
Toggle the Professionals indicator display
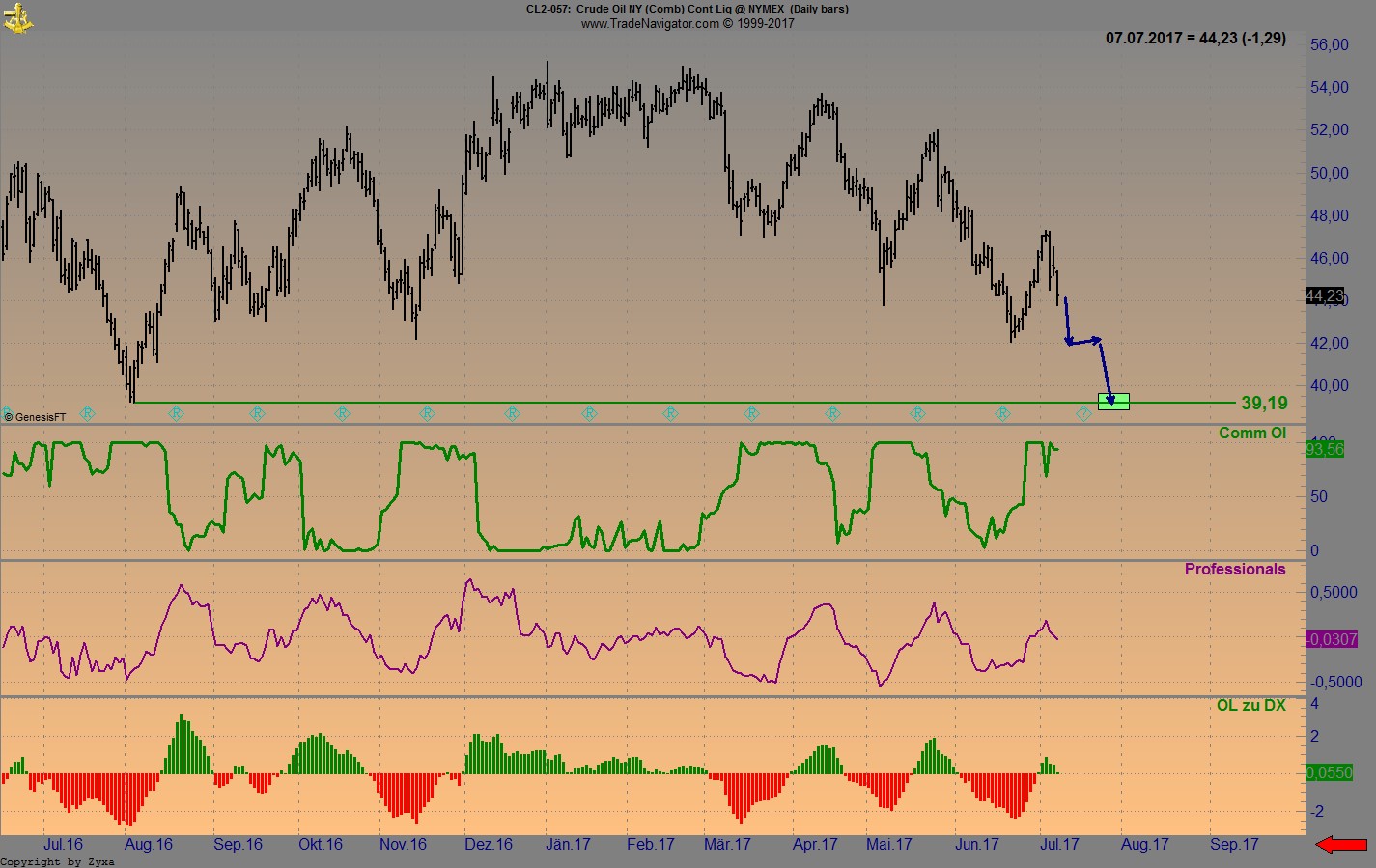(x=1235, y=570)
